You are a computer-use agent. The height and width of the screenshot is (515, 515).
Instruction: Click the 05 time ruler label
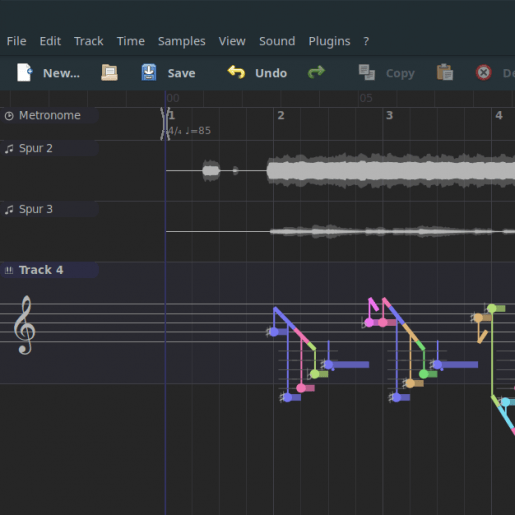tap(366, 98)
